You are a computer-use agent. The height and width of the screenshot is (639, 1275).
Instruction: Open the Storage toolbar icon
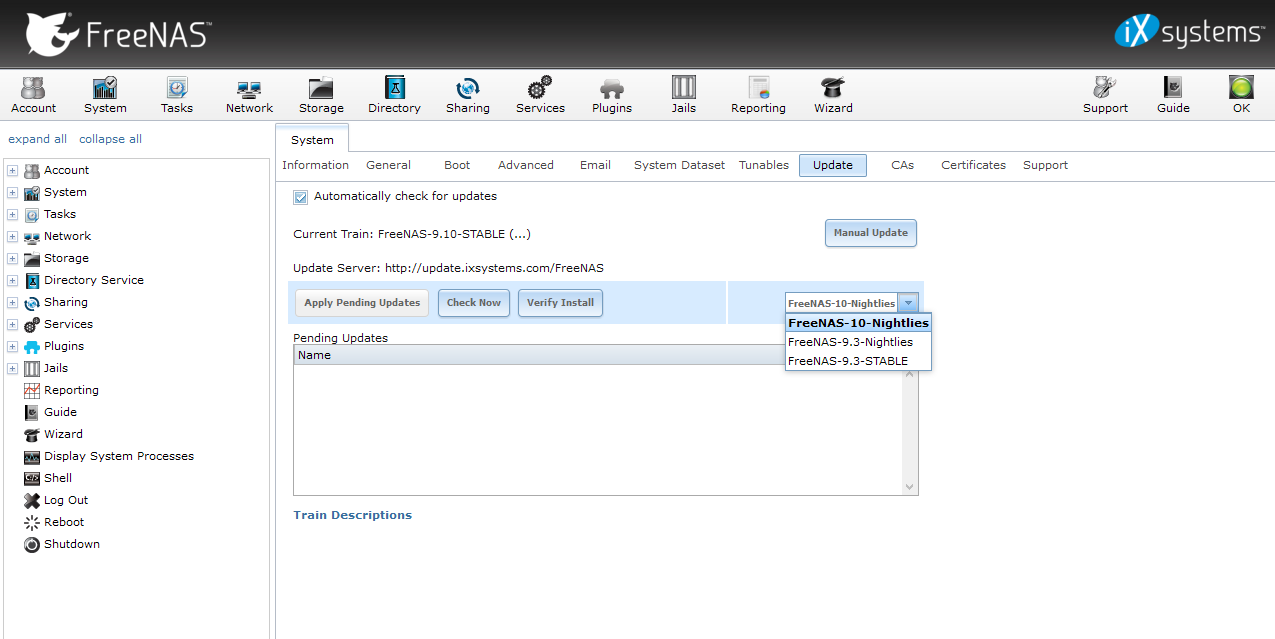pos(321,95)
